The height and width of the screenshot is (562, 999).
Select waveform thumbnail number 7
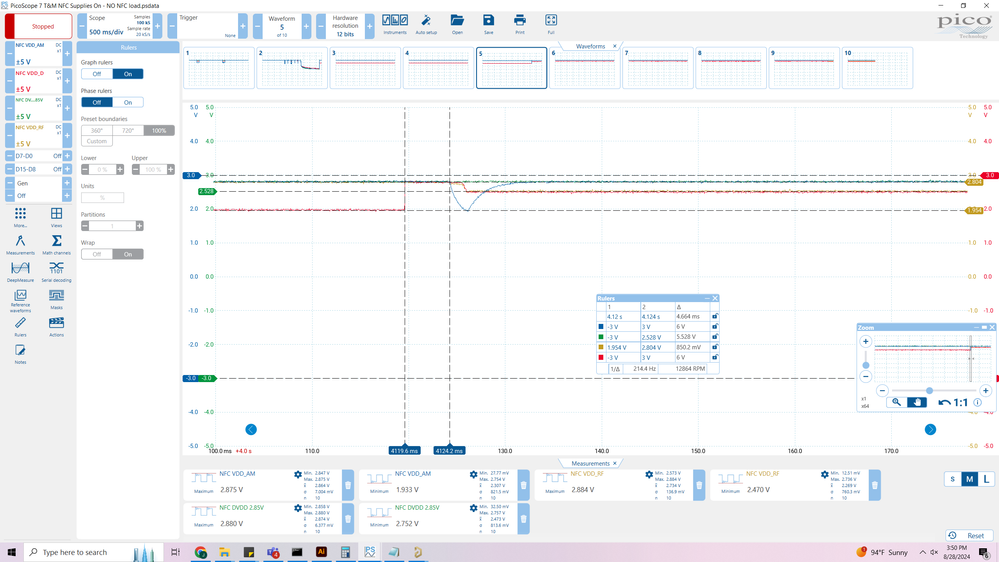657,70
